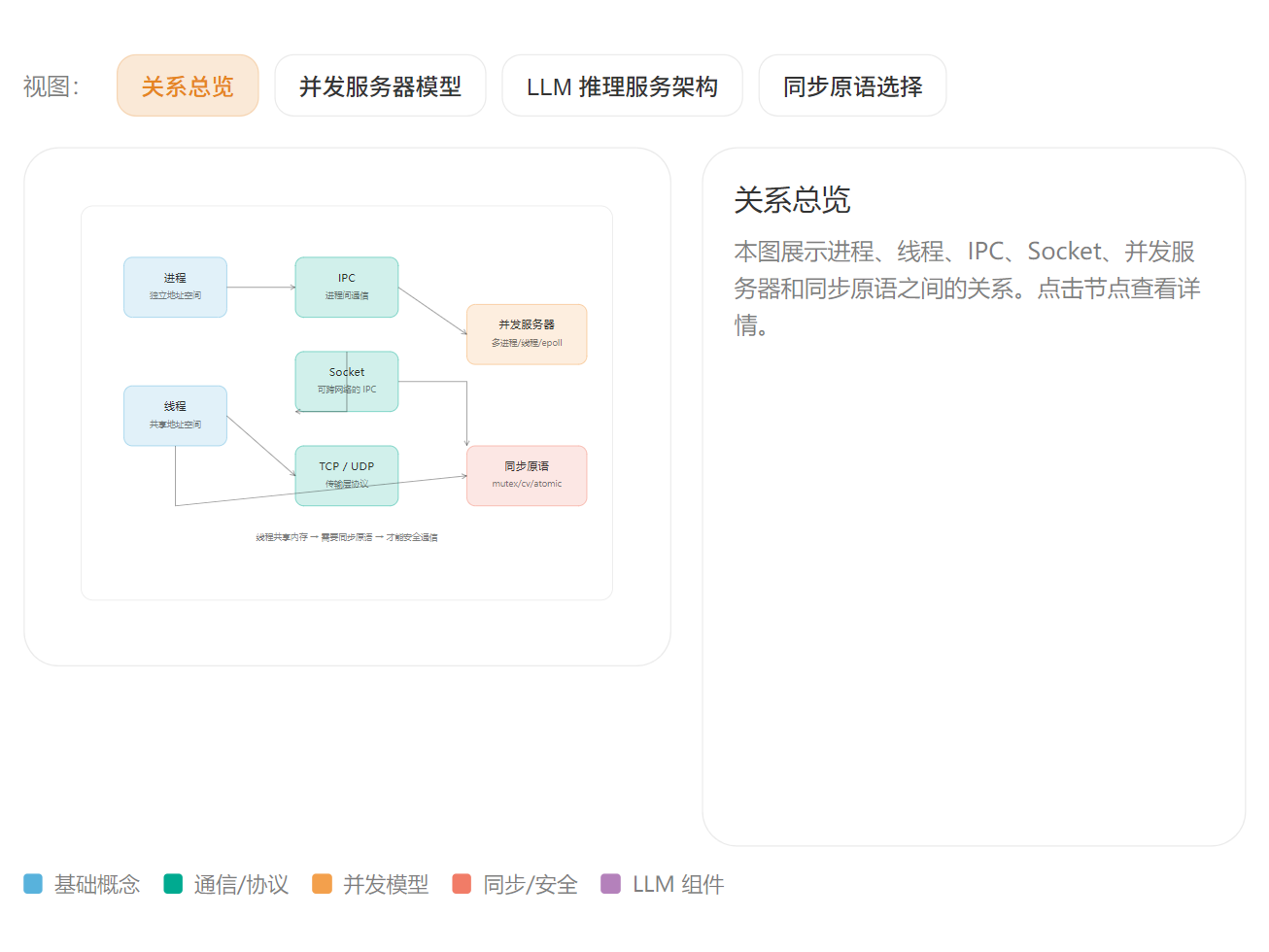1269x952 pixels.
Task: Select the TCP / UDP node
Action: (347, 475)
